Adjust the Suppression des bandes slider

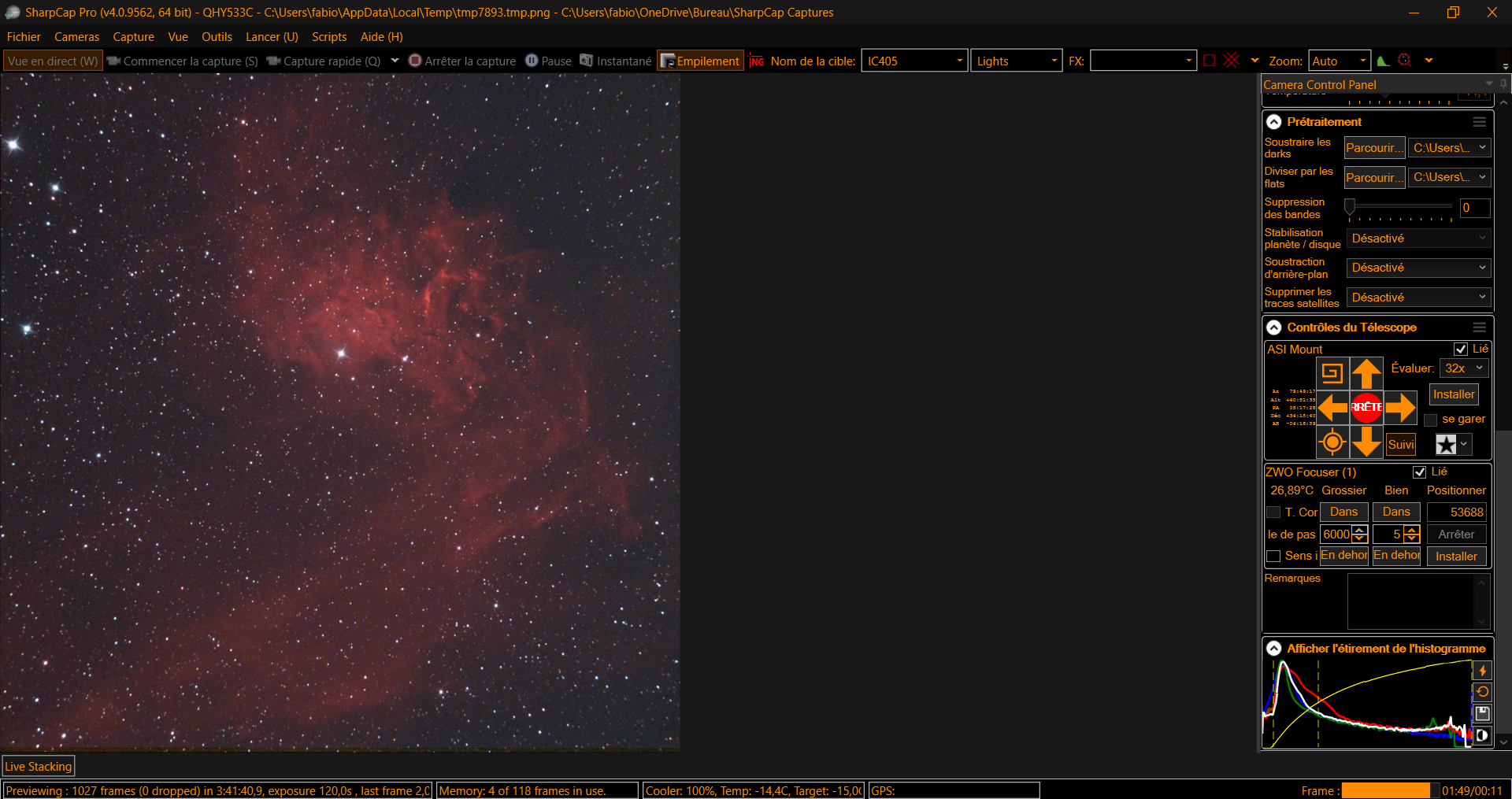pos(1400,208)
